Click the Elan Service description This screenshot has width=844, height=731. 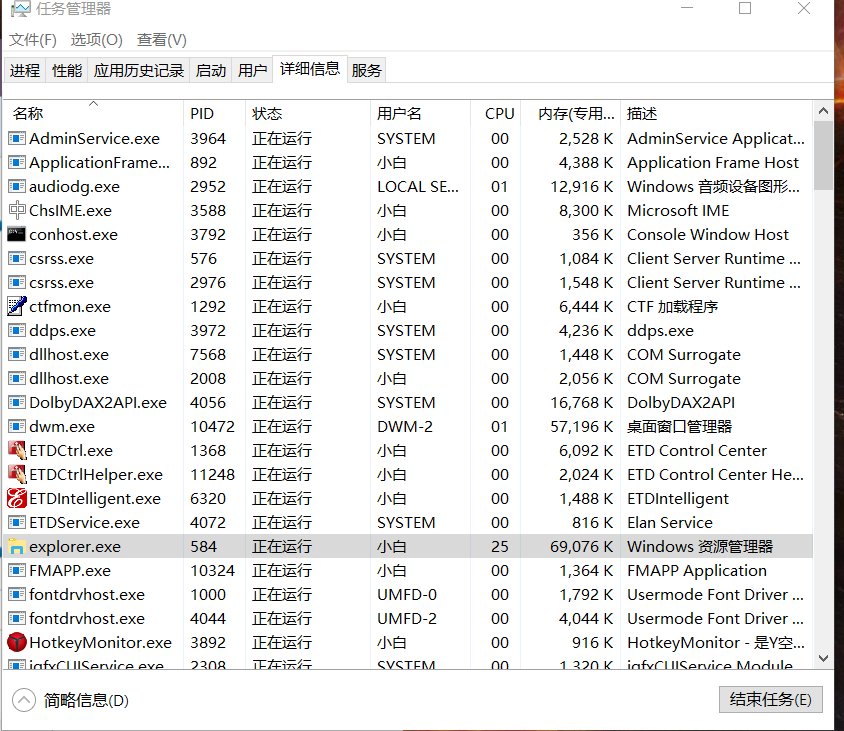click(670, 523)
